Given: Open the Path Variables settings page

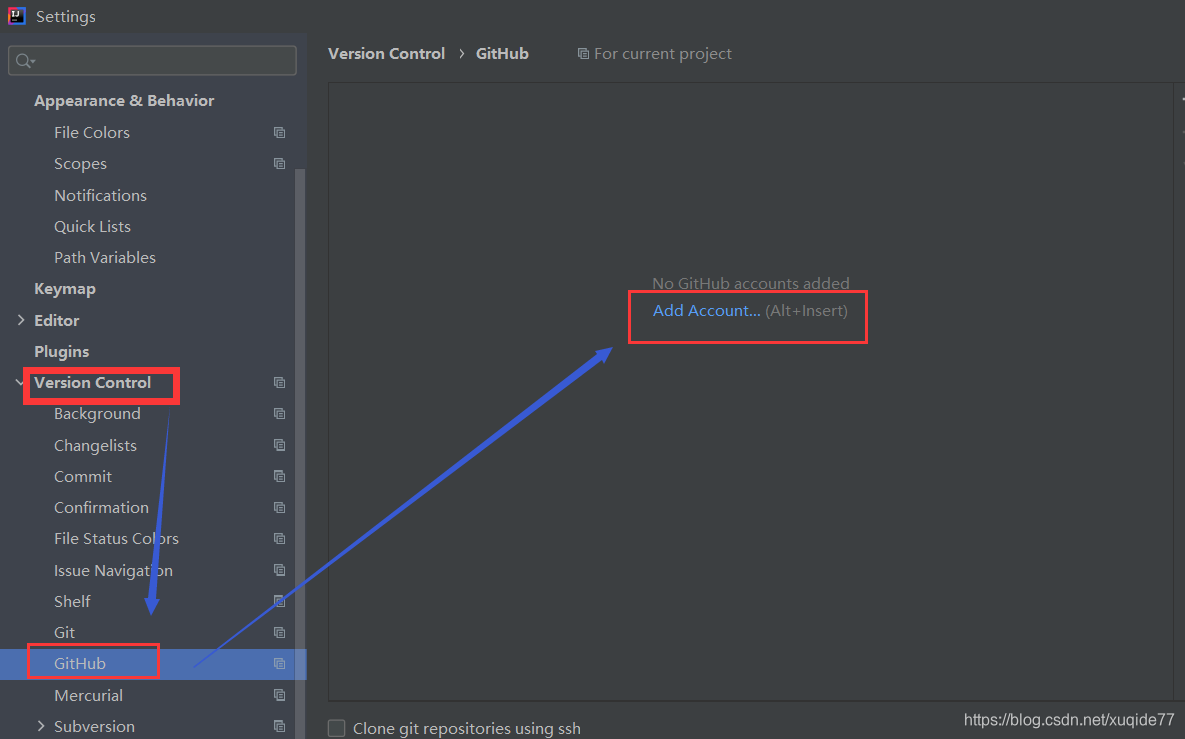Looking at the screenshot, I should point(104,257).
